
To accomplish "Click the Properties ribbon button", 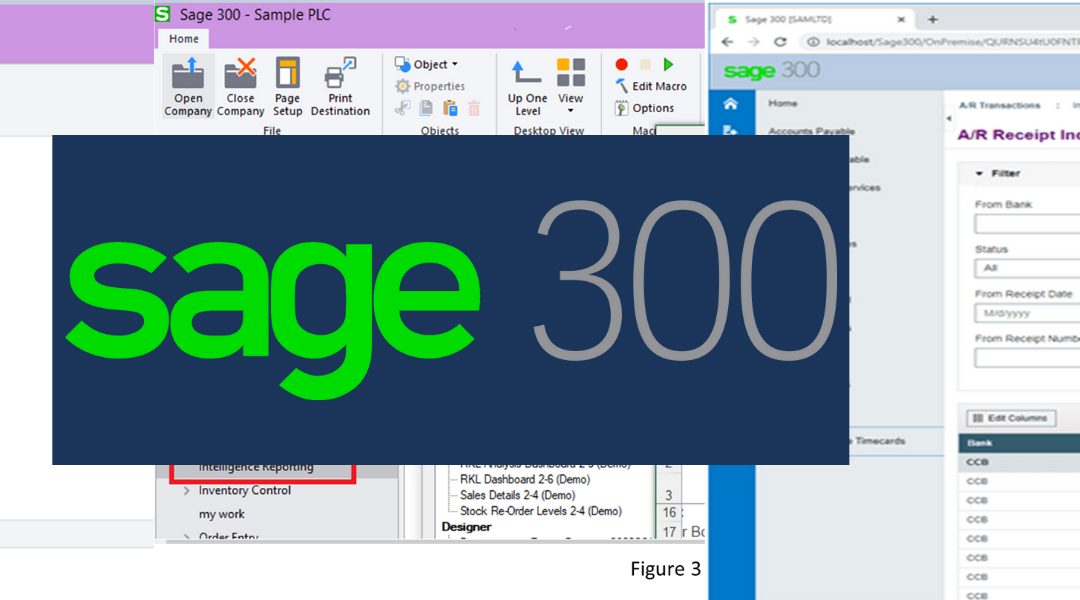I will [430, 86].
